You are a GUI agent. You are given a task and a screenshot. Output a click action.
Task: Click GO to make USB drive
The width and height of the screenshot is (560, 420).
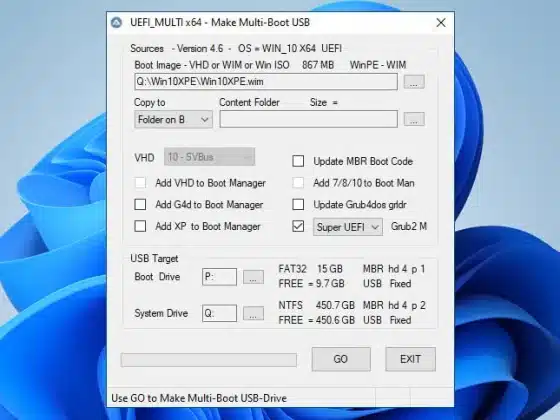[341, 359]
